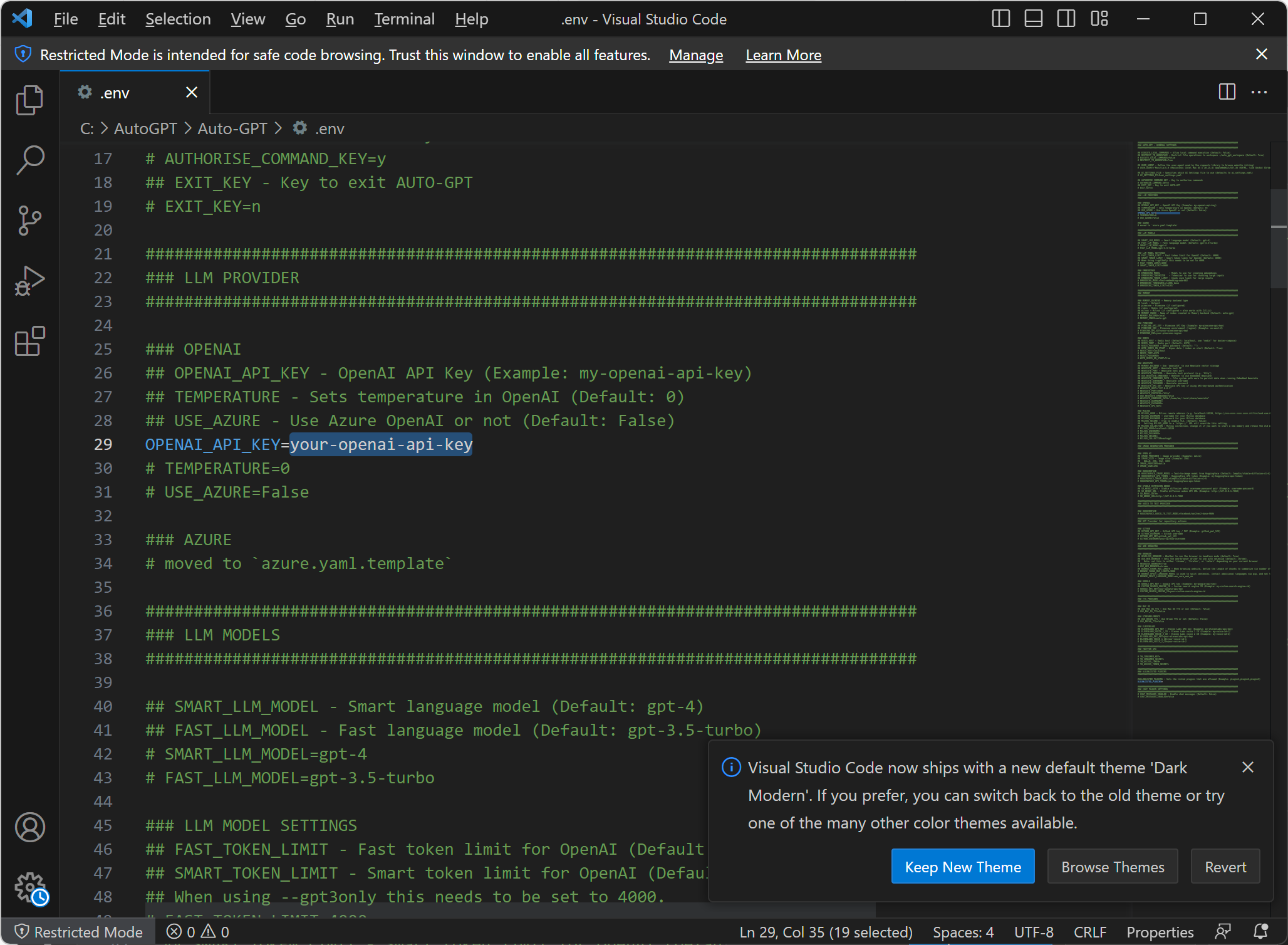Click the vertical editor scrollbar
This screenshot has height=945, width=1288.
pyautogui.click(x=1279, y=238)
